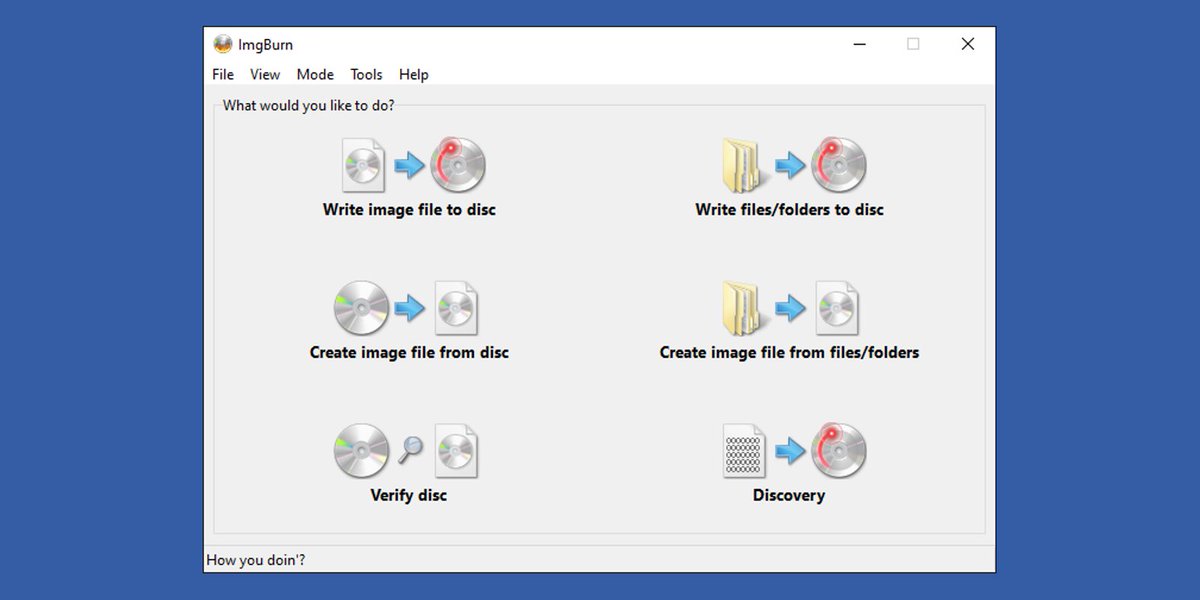Close the ImgBurn window
Viewport: 1200px width, 600px height.
(967, 44)
